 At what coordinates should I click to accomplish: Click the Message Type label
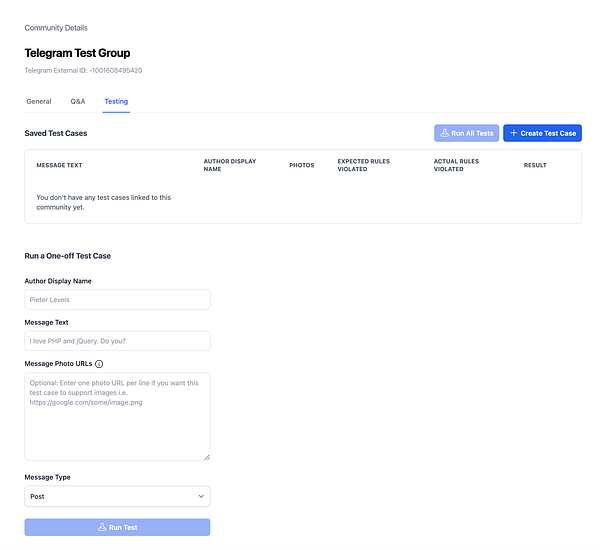(47, 477)
